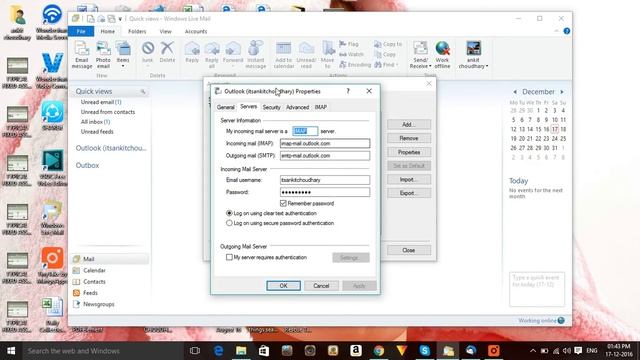The width and height of the screenshot is (640, 360).
Task: Go to previous month in calendar
Action: (515, 92)
